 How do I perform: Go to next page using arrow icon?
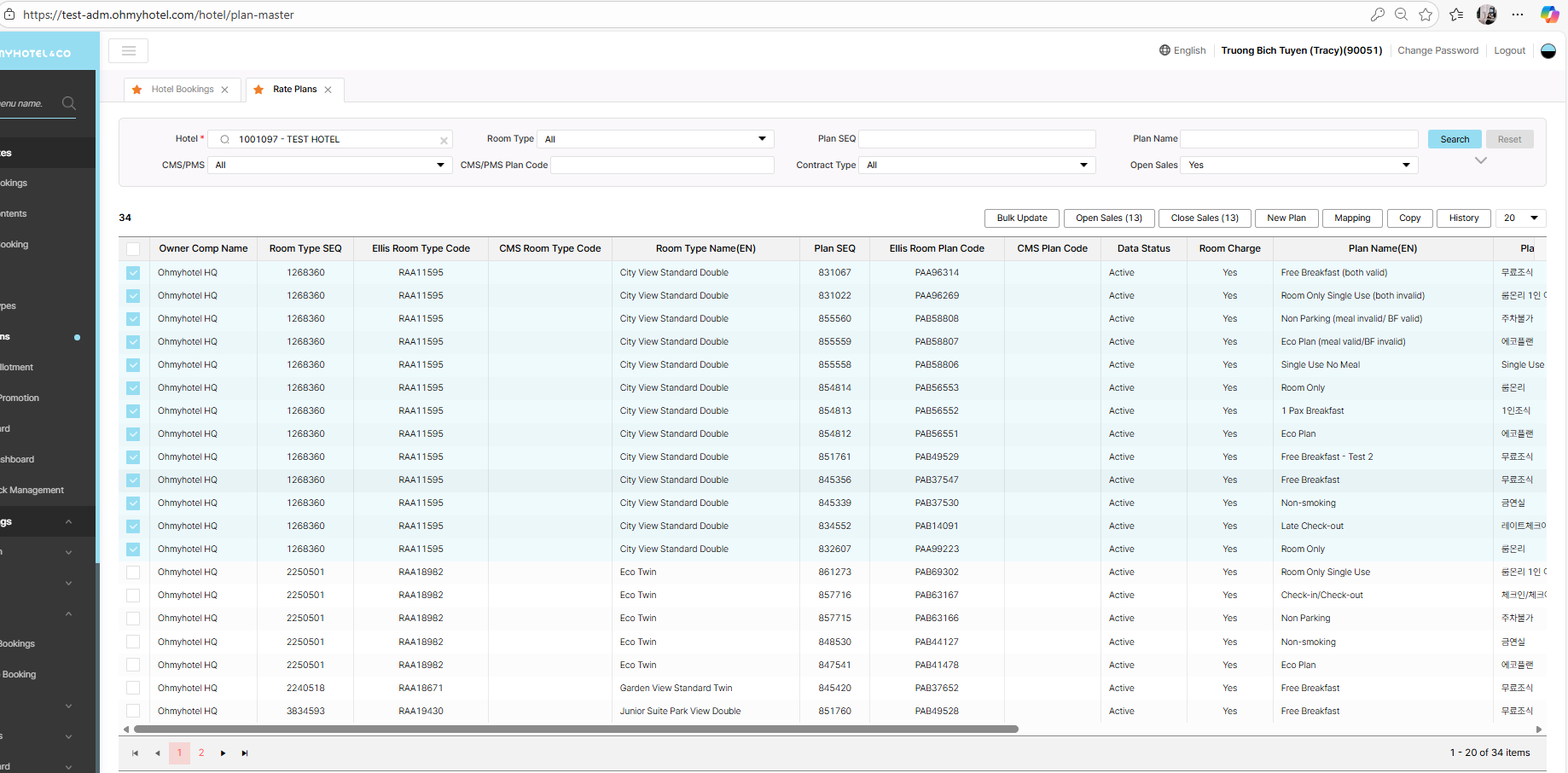coord(224,753)
